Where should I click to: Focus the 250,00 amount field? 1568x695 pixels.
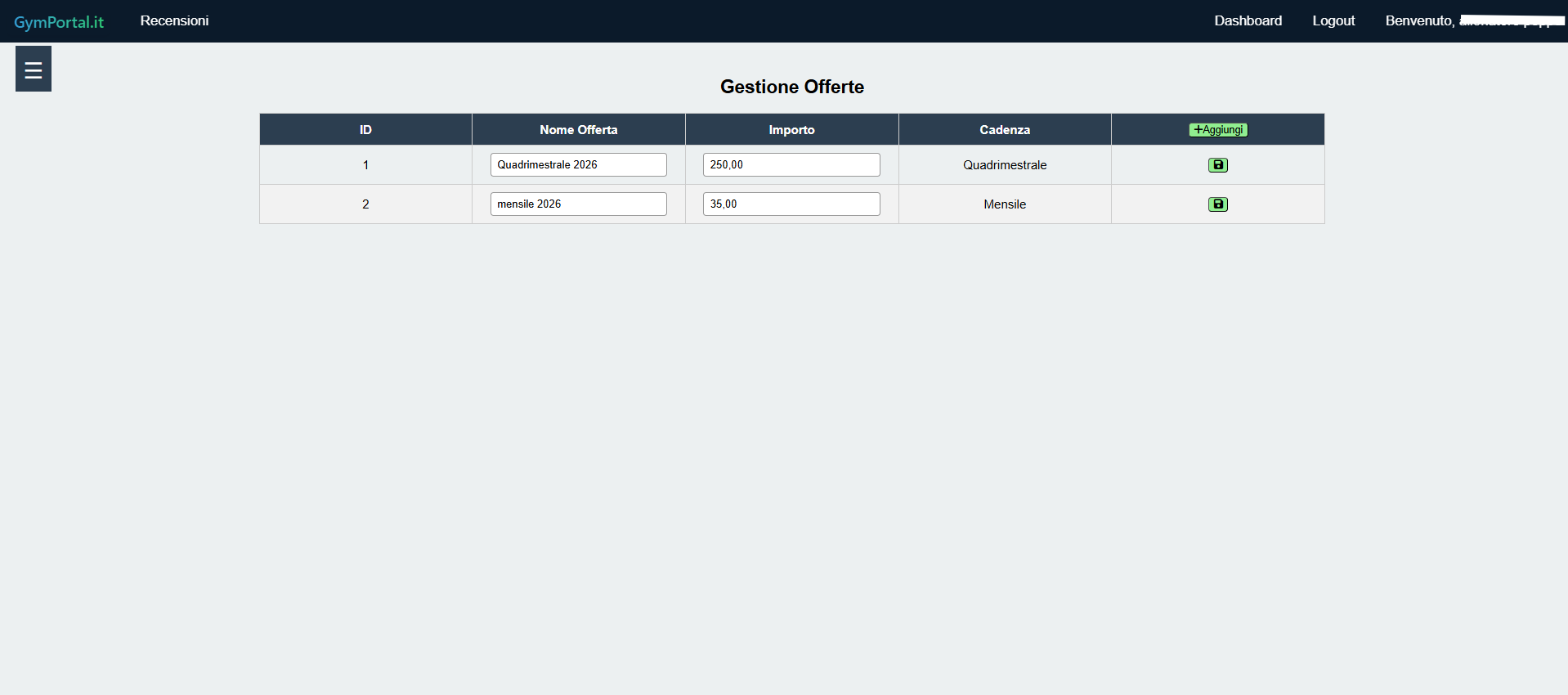tap(791, 165)
